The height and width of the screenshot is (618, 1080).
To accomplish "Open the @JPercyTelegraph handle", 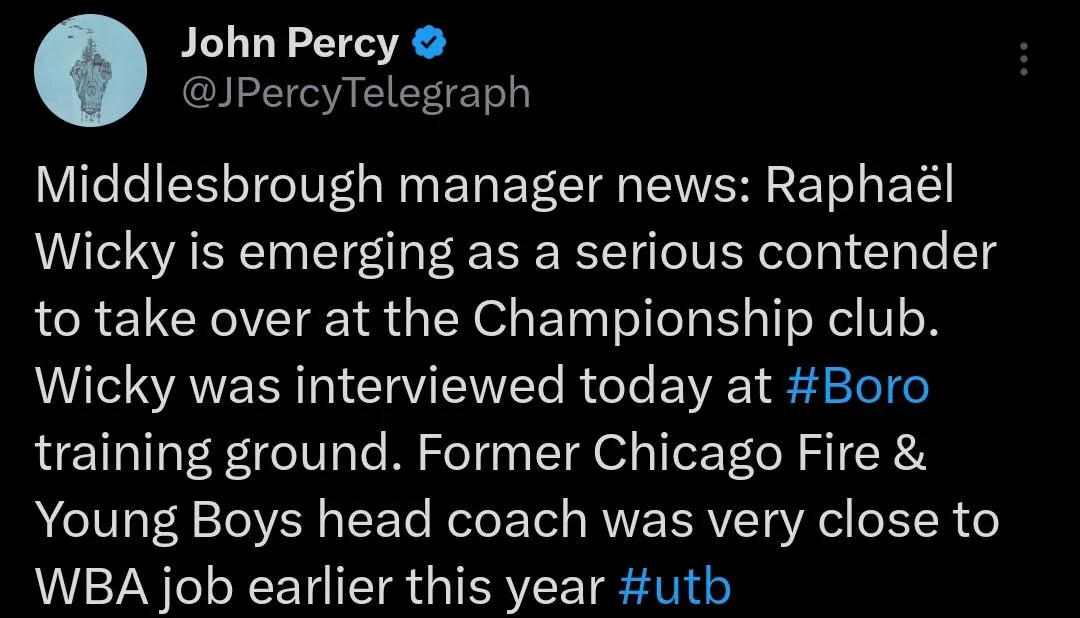I will click(355, 92).
